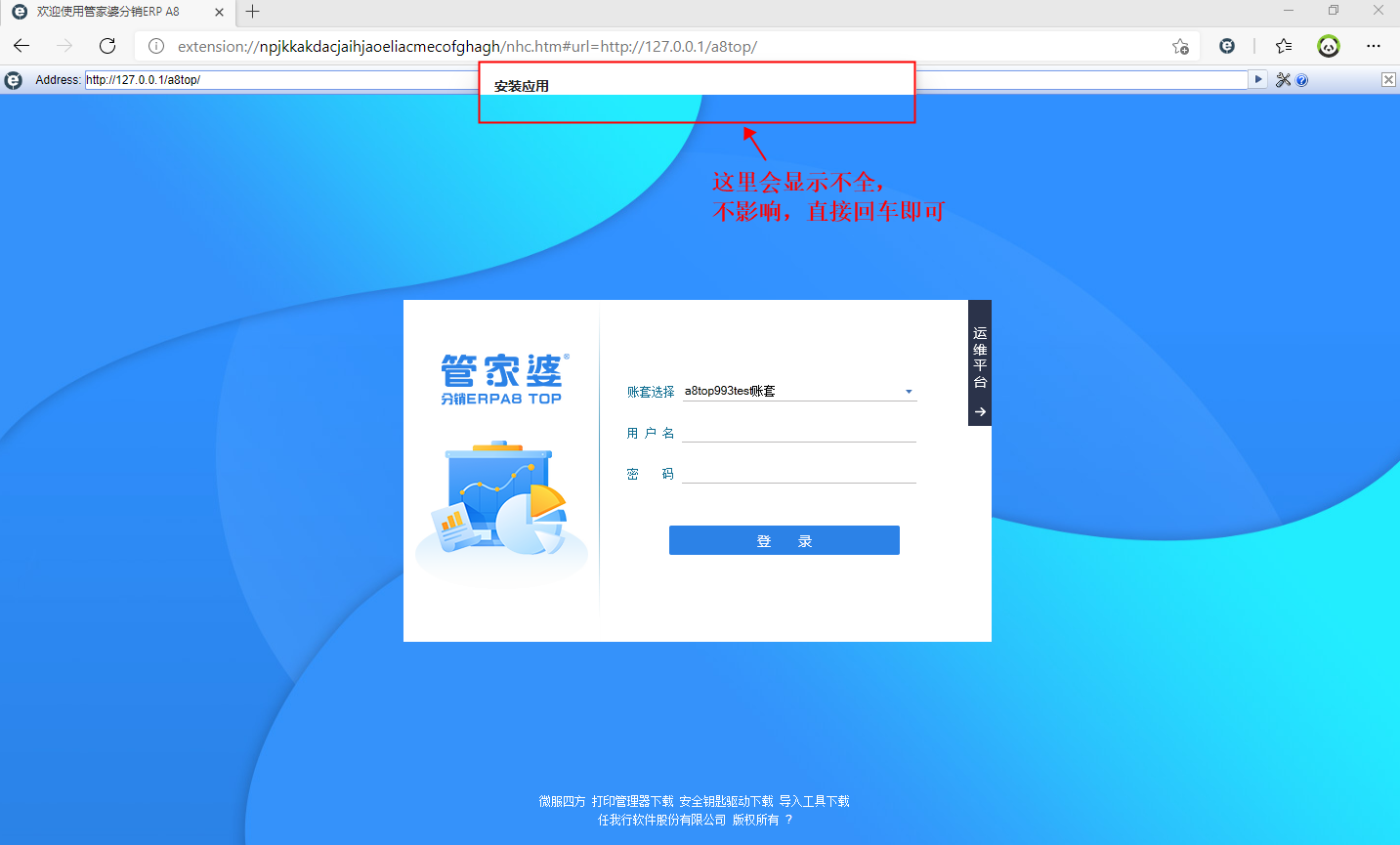Image resolution: width=1400 pixels, height=845 pixels.
Task: Click the browser forward arrow
Action: pyautogui.click(x=64, y=46)
